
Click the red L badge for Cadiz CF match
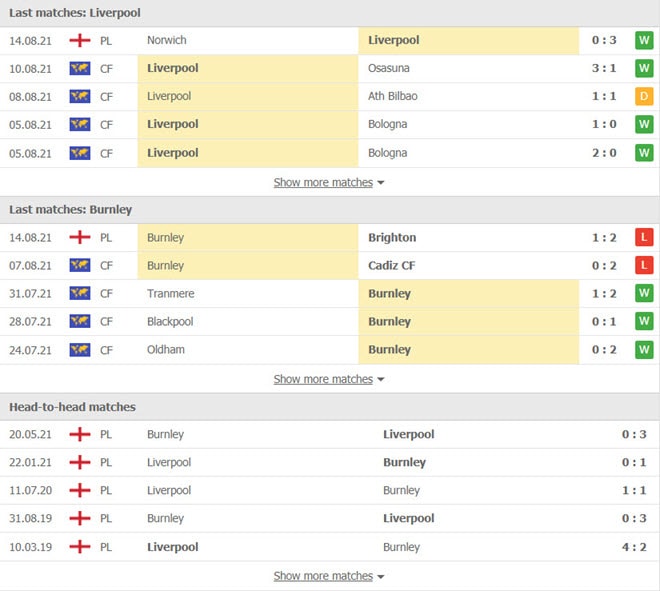point(644,265)
